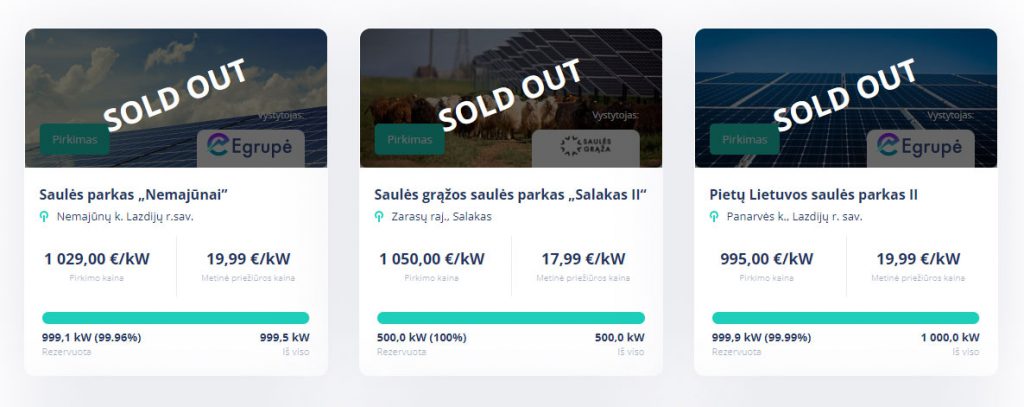Click location pin icon beside Panarvės k.

pyautogui.click(x=714, y=216)
